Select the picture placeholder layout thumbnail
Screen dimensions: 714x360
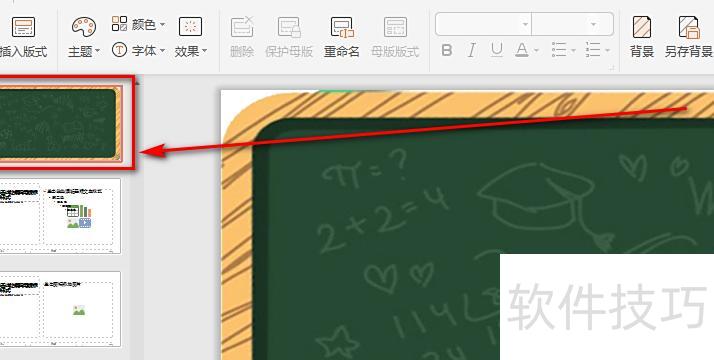pos(60,309)
